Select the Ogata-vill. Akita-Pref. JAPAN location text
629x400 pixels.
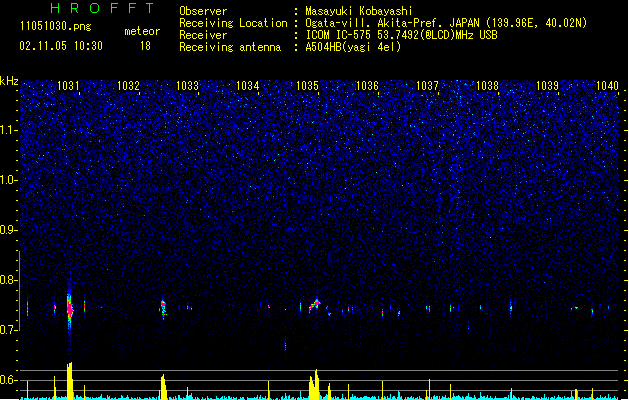446,23
